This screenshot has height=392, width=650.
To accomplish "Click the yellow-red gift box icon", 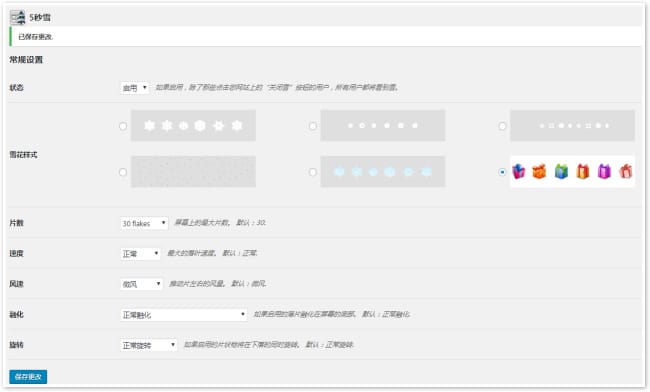I will click(x=582, y=171).
